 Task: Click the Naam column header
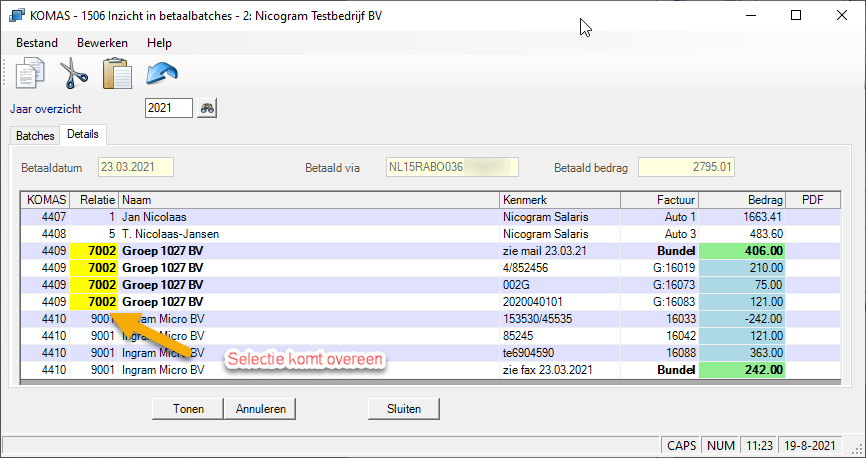[x=309, y=200]
